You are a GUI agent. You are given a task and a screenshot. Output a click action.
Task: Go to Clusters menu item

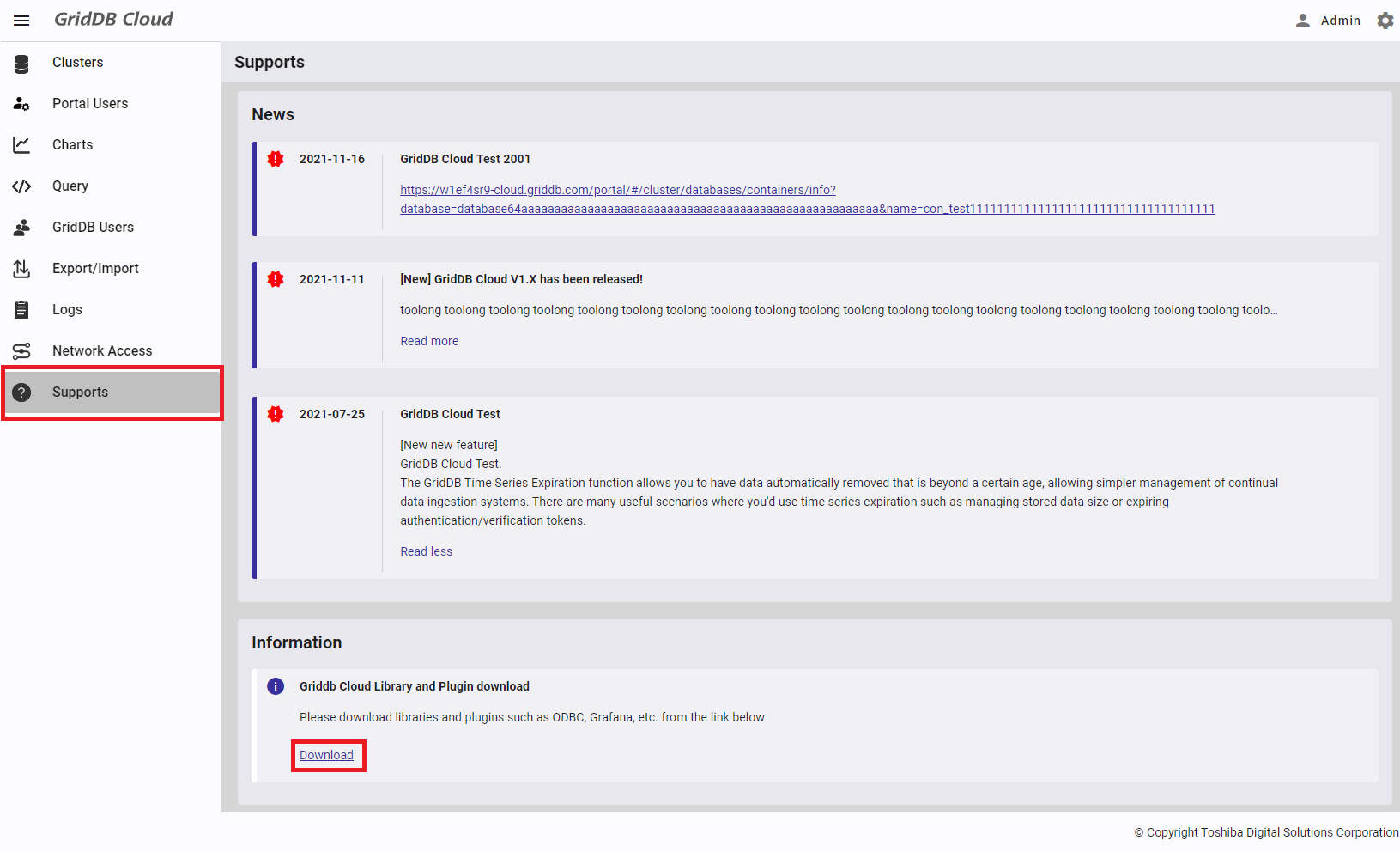(x=110, y=63)
